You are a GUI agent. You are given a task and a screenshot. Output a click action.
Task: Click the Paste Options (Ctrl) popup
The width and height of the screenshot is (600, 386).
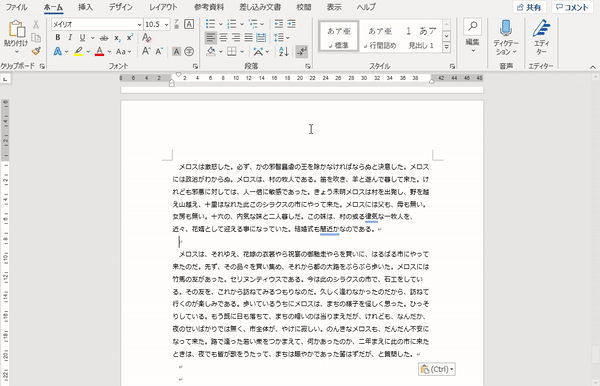pyautogui.click(x=437, y=369)
